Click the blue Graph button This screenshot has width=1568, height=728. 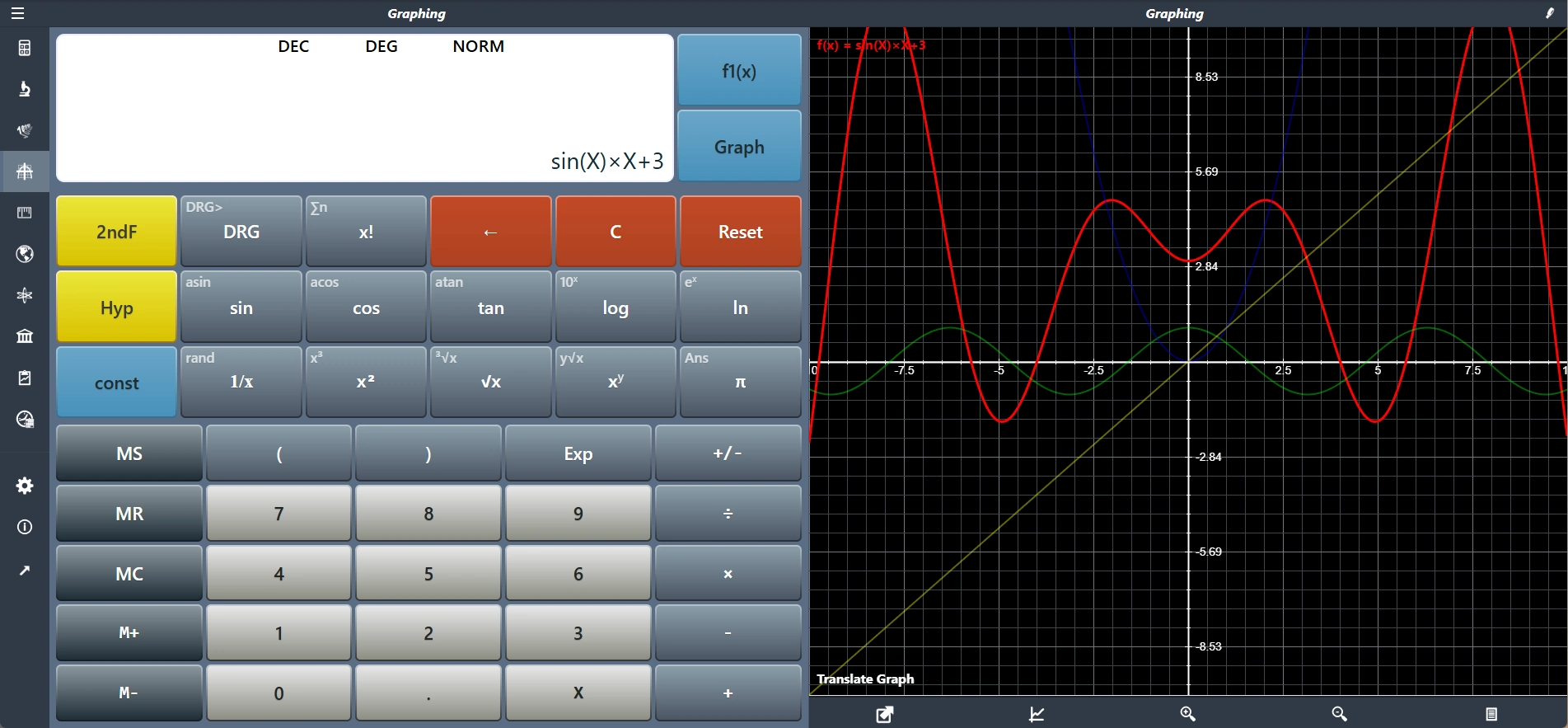pyautogui.click(x=739, y=147)
